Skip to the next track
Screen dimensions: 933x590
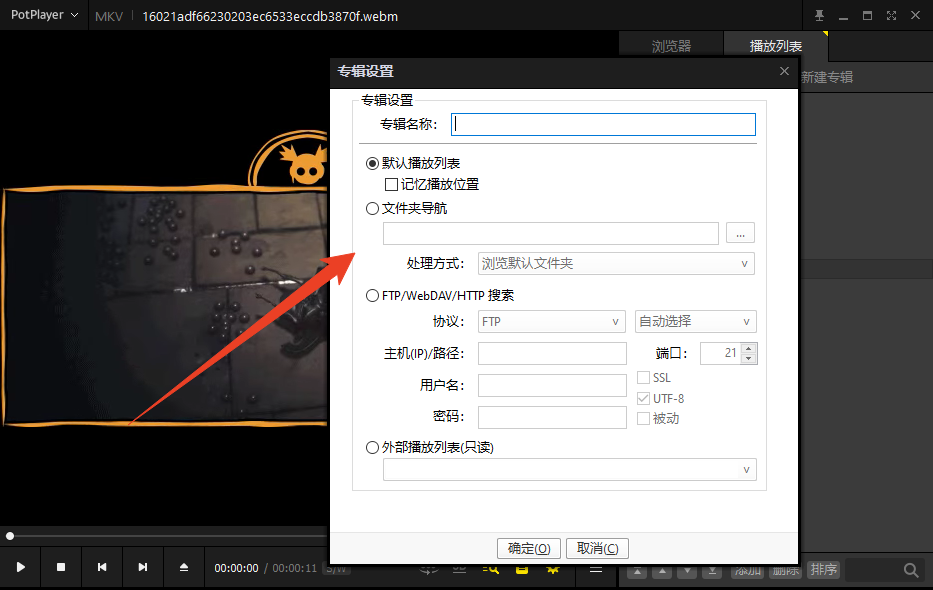143,567
